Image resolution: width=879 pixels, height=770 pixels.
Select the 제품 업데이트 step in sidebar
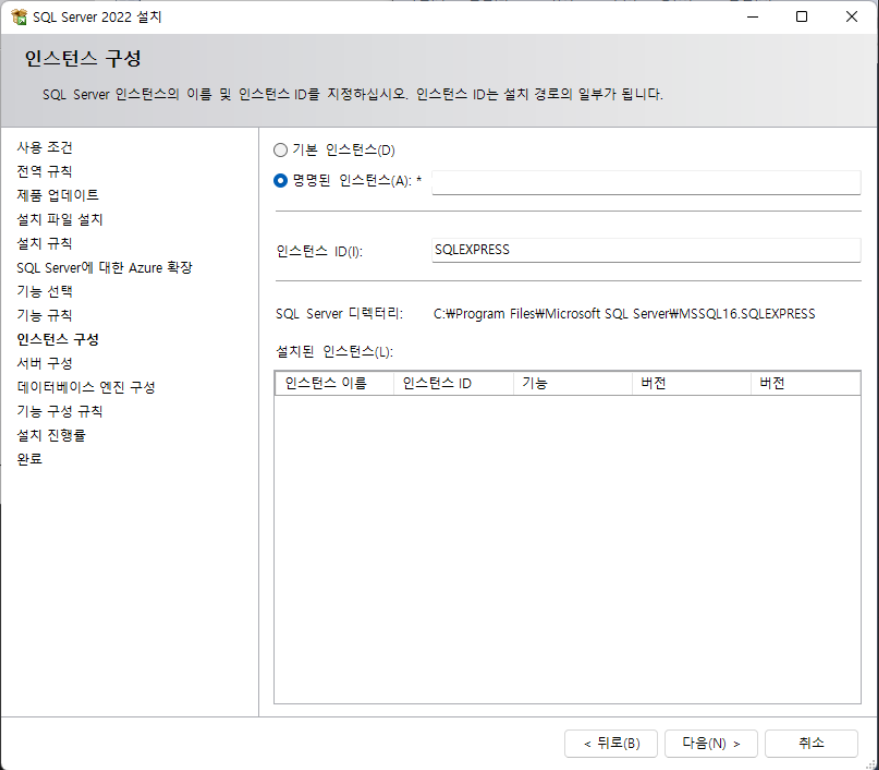click(58, 195)
